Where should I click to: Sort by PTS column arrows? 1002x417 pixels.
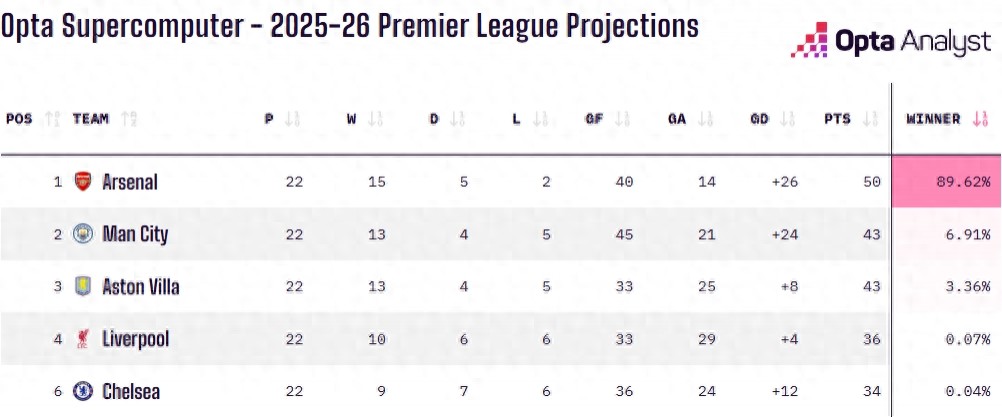coord(869,119)
